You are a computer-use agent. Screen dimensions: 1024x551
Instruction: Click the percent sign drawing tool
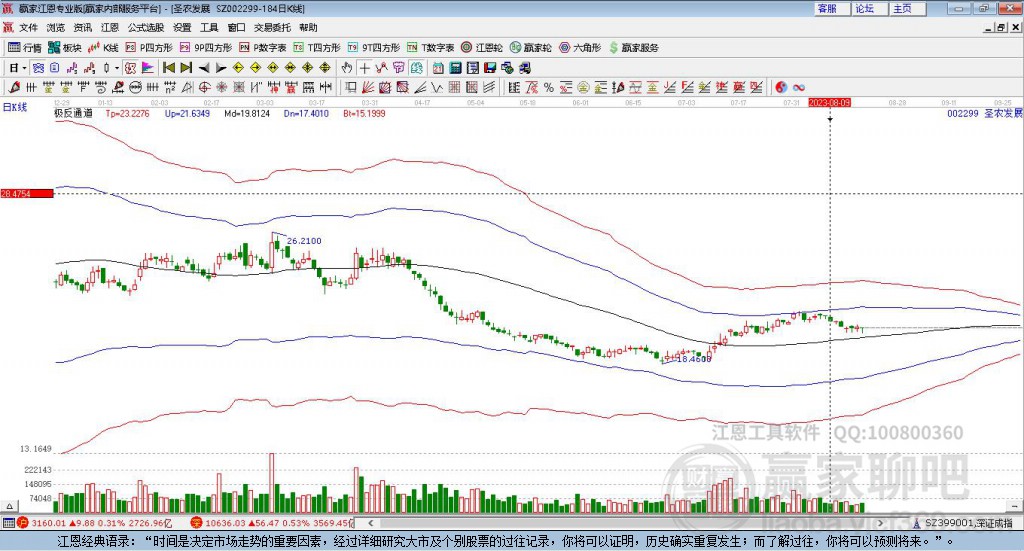(547, 88)
